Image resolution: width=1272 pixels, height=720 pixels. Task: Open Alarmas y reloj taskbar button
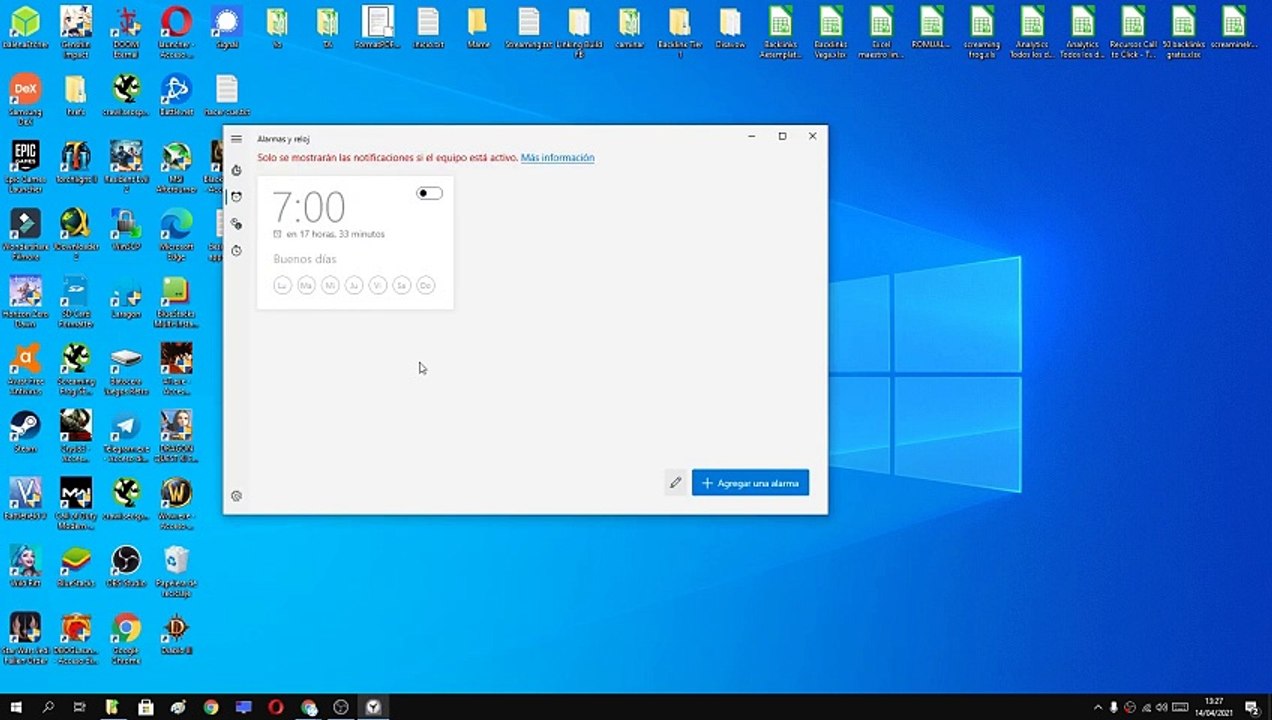(373, 707)
